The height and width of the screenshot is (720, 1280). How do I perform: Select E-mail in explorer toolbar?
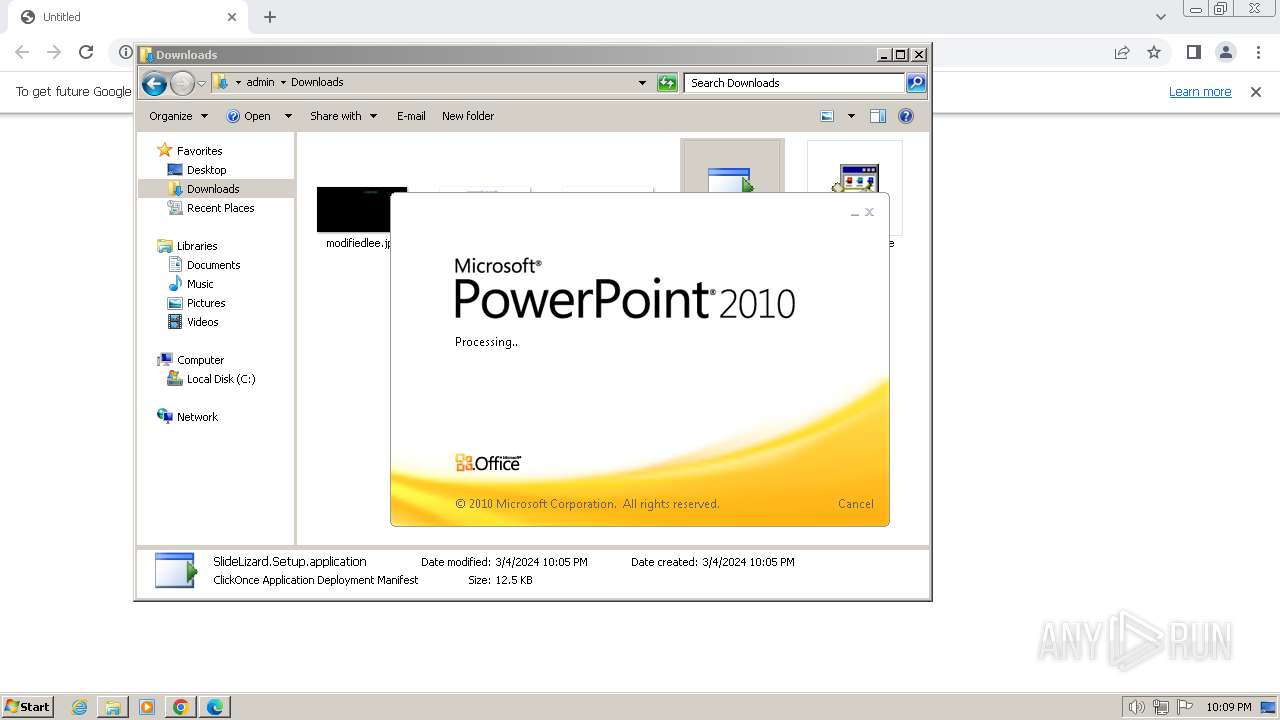coord(411,116)
